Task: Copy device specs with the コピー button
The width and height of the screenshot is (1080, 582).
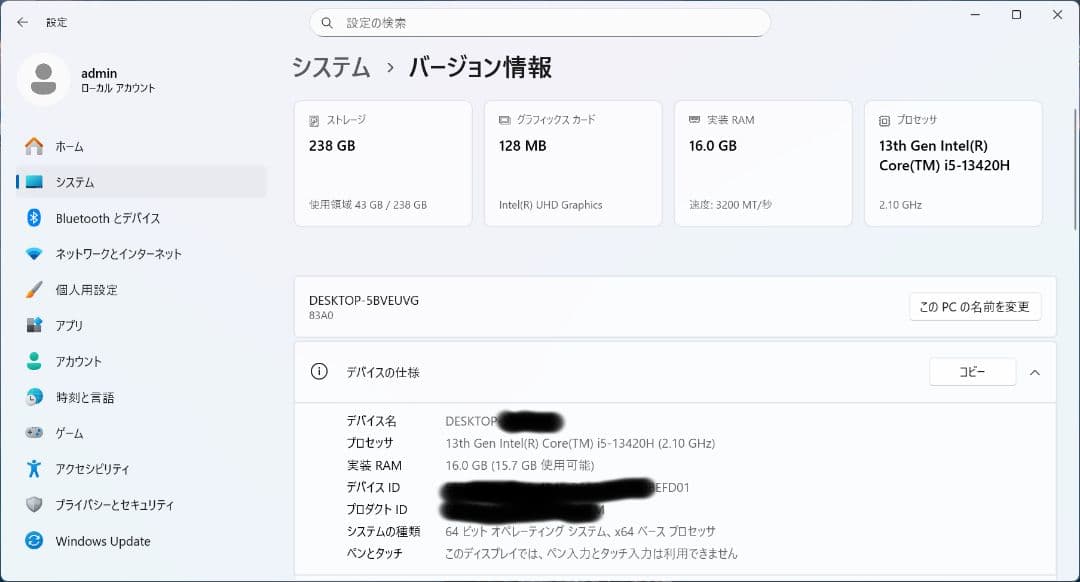Action: tap(972, 371)
